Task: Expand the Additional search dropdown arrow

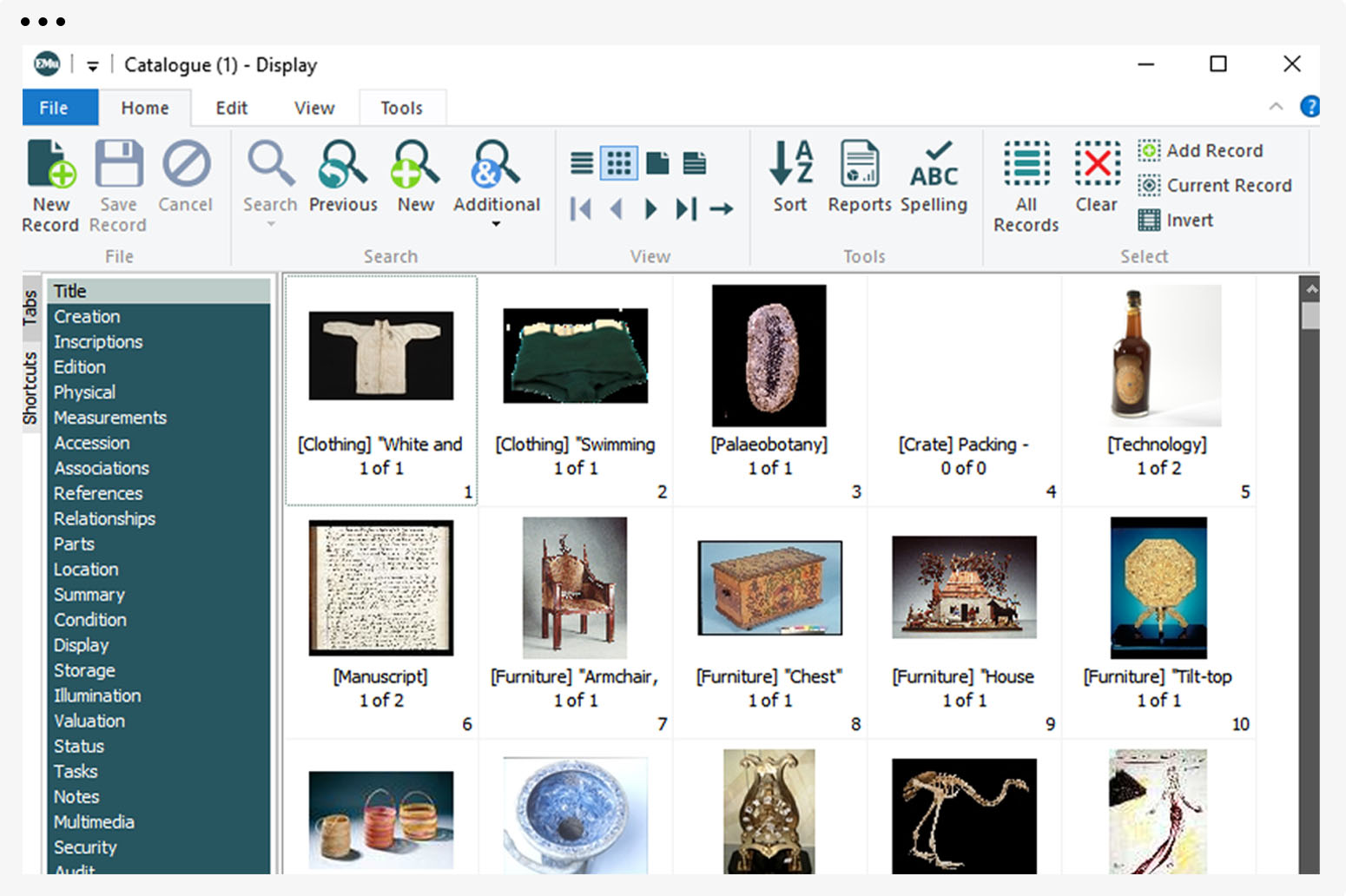Action: (496, 225)
